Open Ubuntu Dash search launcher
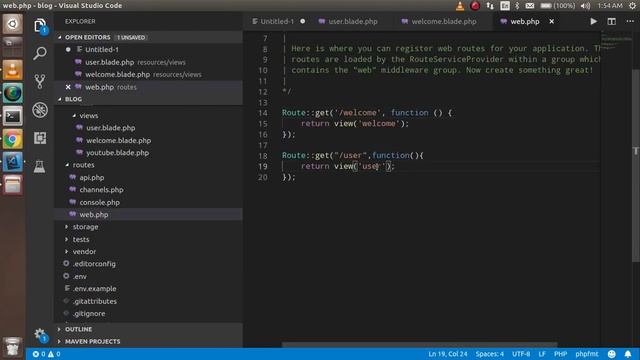The height and width of the screenshot is (360, 640). pyautogui.click(x=13, y=24)
